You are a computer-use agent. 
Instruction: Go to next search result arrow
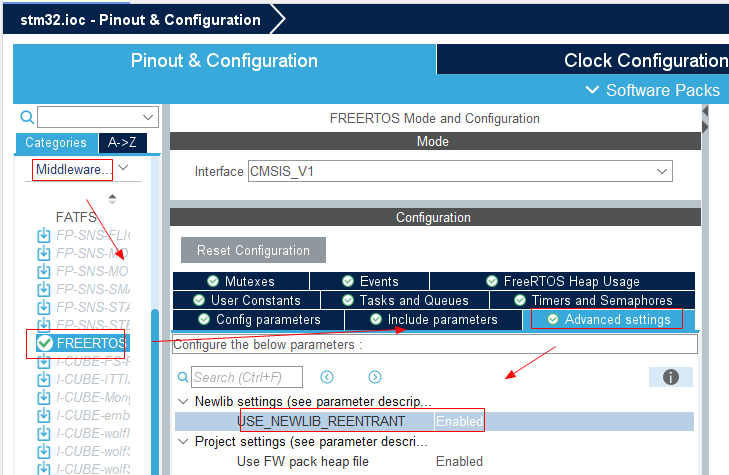[x=375, y=377]
